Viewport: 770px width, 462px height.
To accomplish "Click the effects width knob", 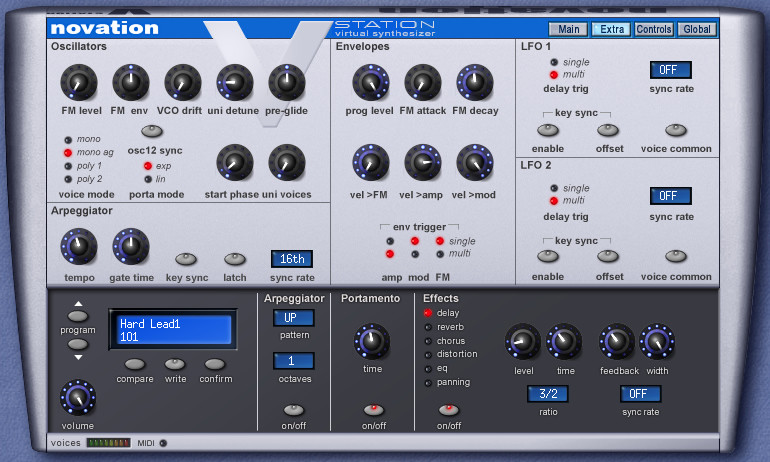I will tap(657, 341).
